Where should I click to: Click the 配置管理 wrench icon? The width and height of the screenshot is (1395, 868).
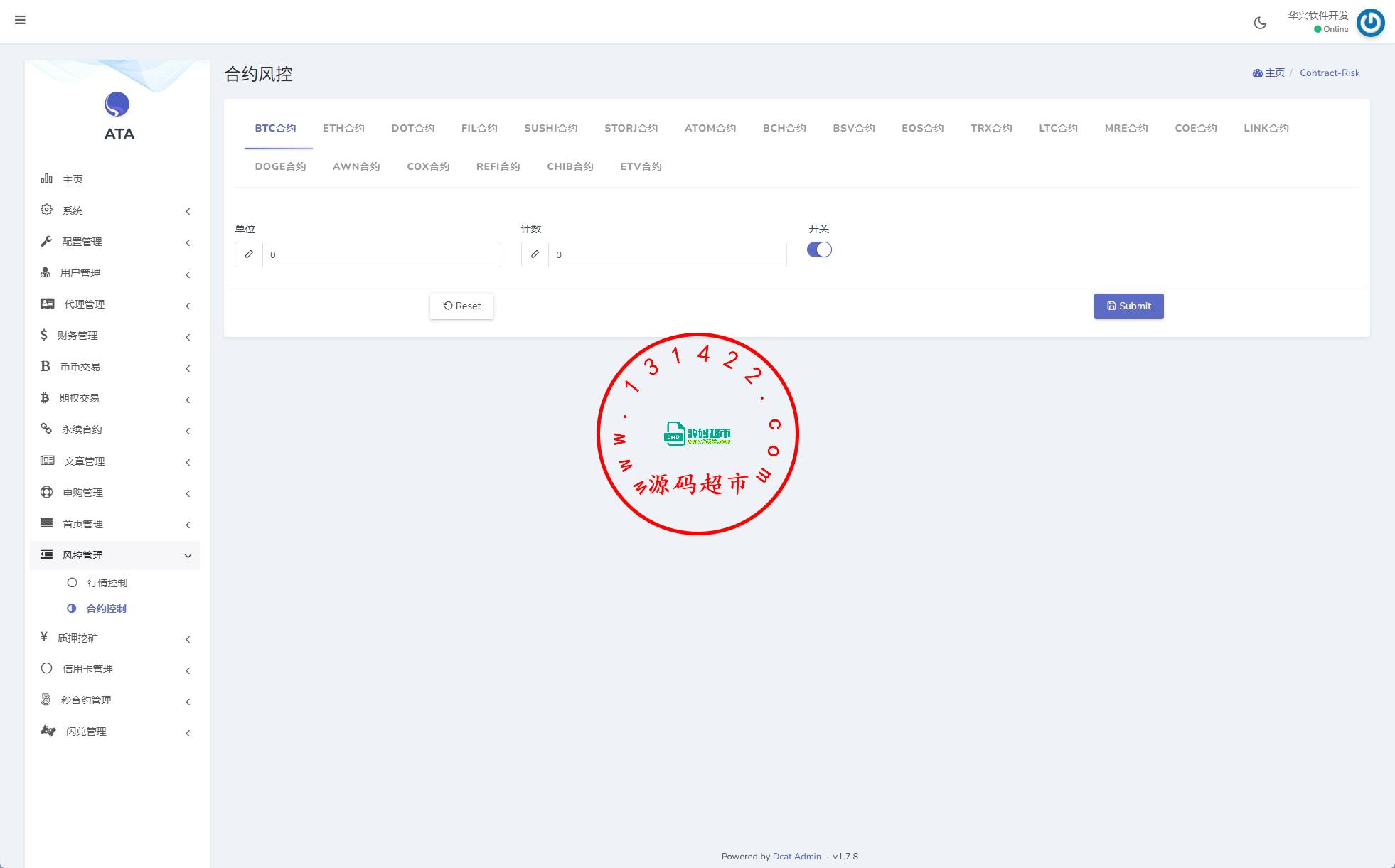coord(46,241)
